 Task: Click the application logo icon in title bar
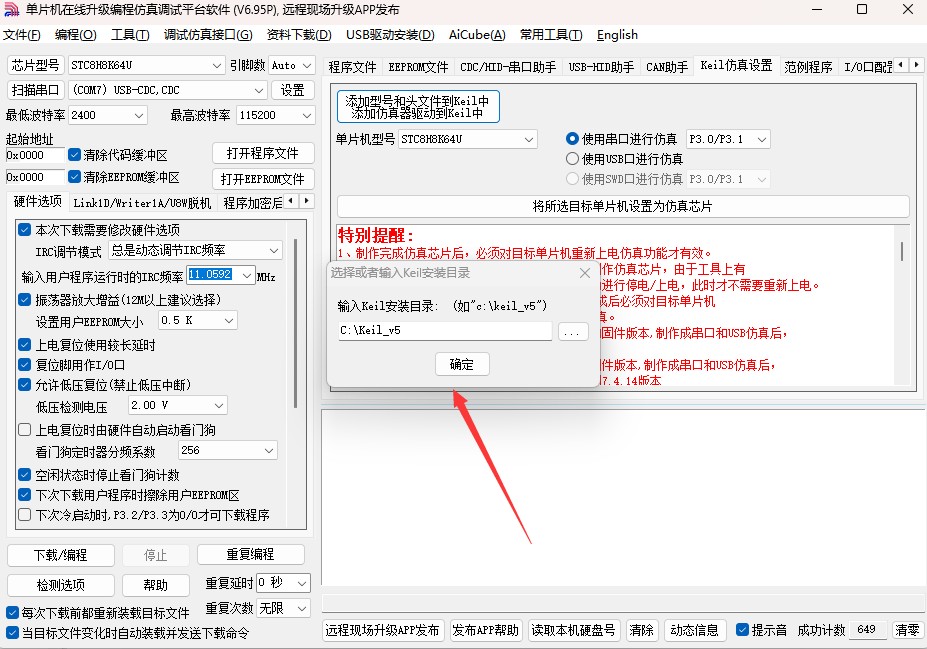click(11, 9)
